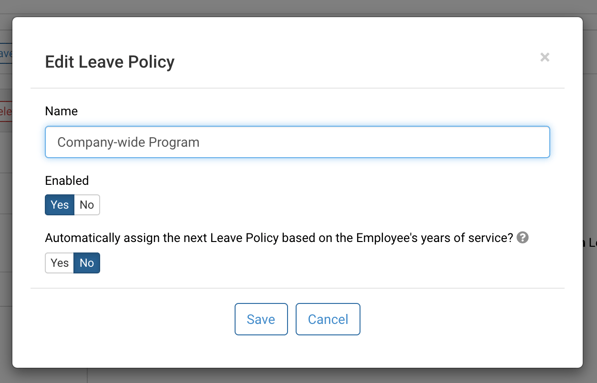Save the leave policy changes
Image resolution: width=597 pixels, height=383 pixels.
pyautogui.click(x=261, y=319)
